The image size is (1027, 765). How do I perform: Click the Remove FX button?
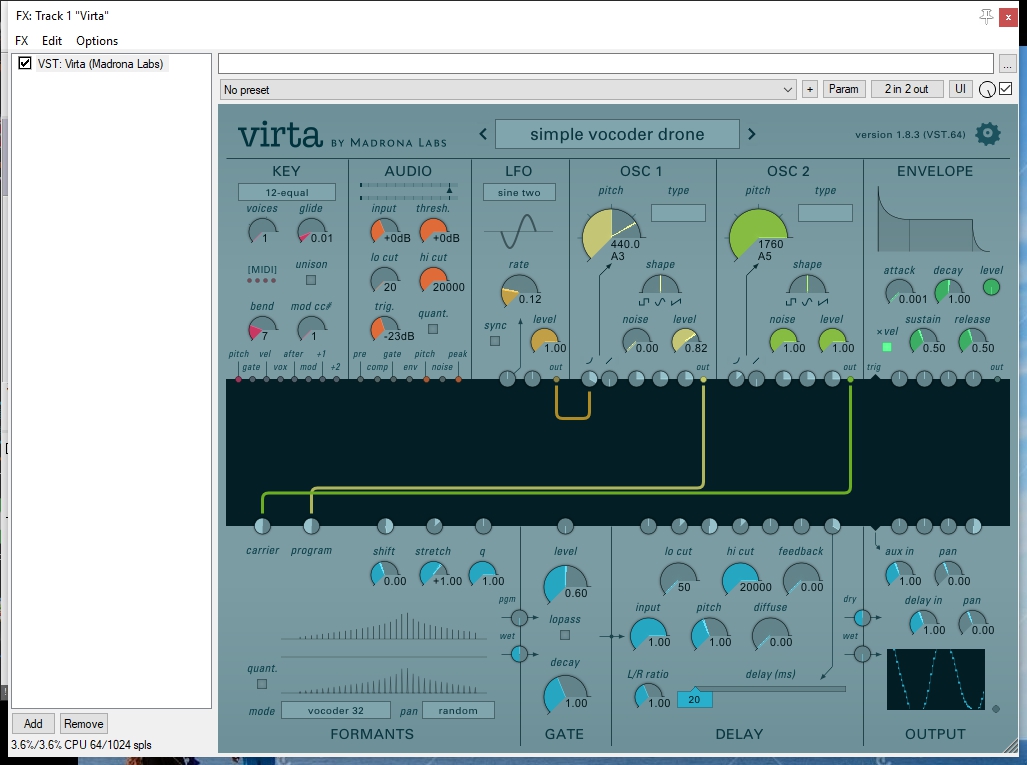[x=83, y=724]
